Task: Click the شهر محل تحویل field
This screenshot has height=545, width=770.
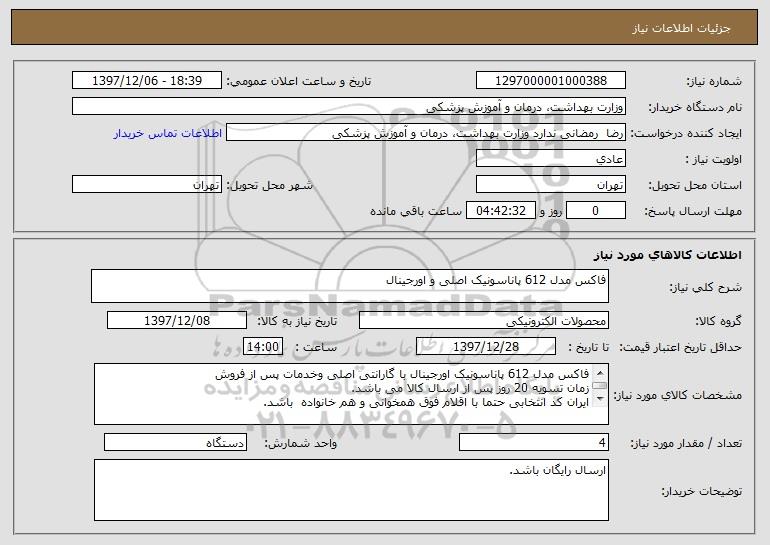Action: pyautogui.click(x=147, y=184)
